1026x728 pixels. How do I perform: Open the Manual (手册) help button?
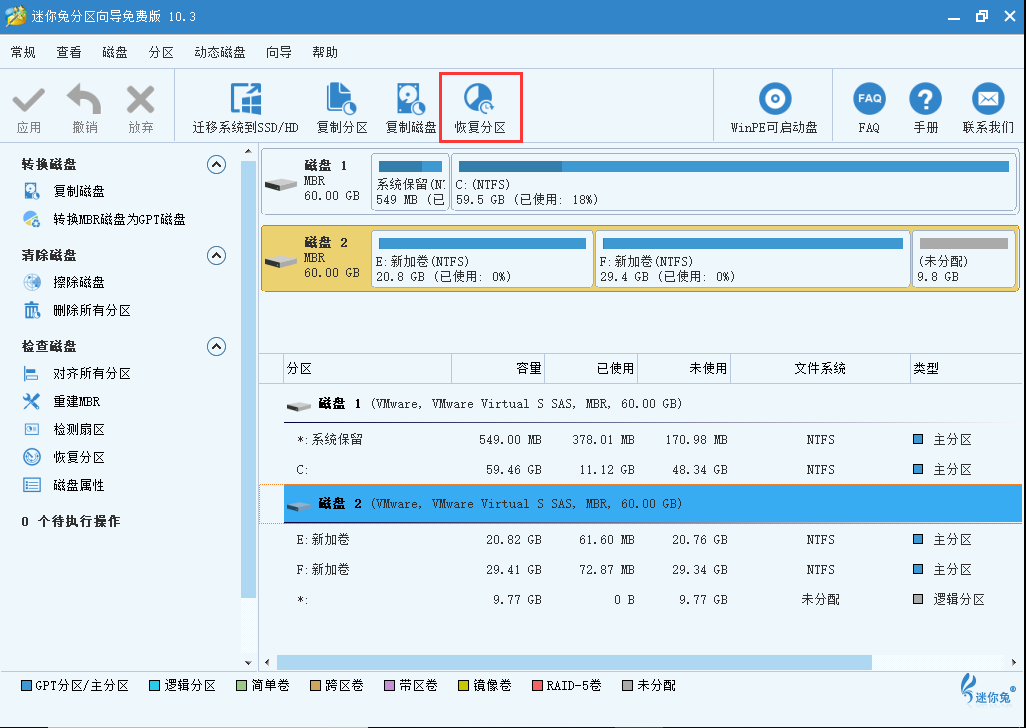coord(925,109)
